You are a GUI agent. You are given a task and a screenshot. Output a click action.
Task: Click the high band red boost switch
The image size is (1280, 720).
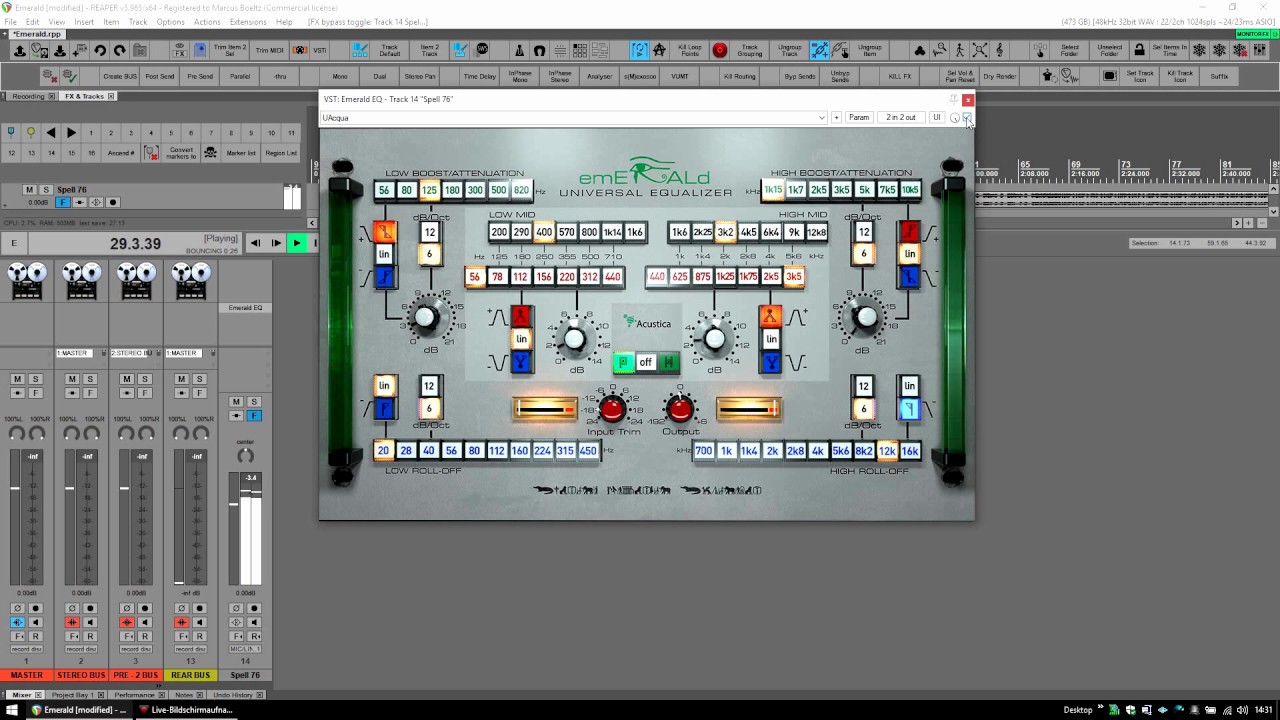(x=909, y=232)
